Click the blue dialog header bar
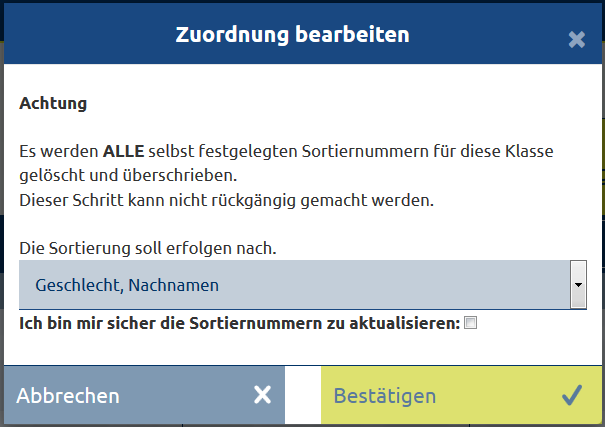 [x=303, y=34]
